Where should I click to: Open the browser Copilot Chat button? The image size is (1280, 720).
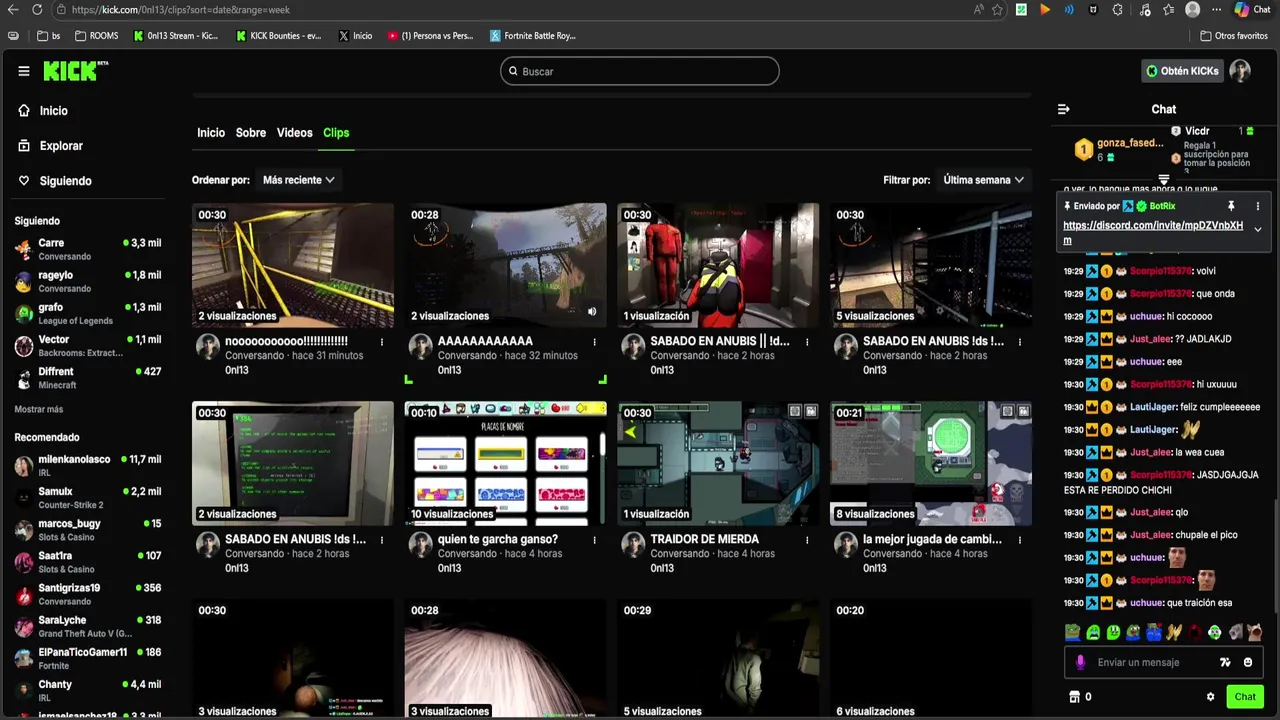[1252, 9]
